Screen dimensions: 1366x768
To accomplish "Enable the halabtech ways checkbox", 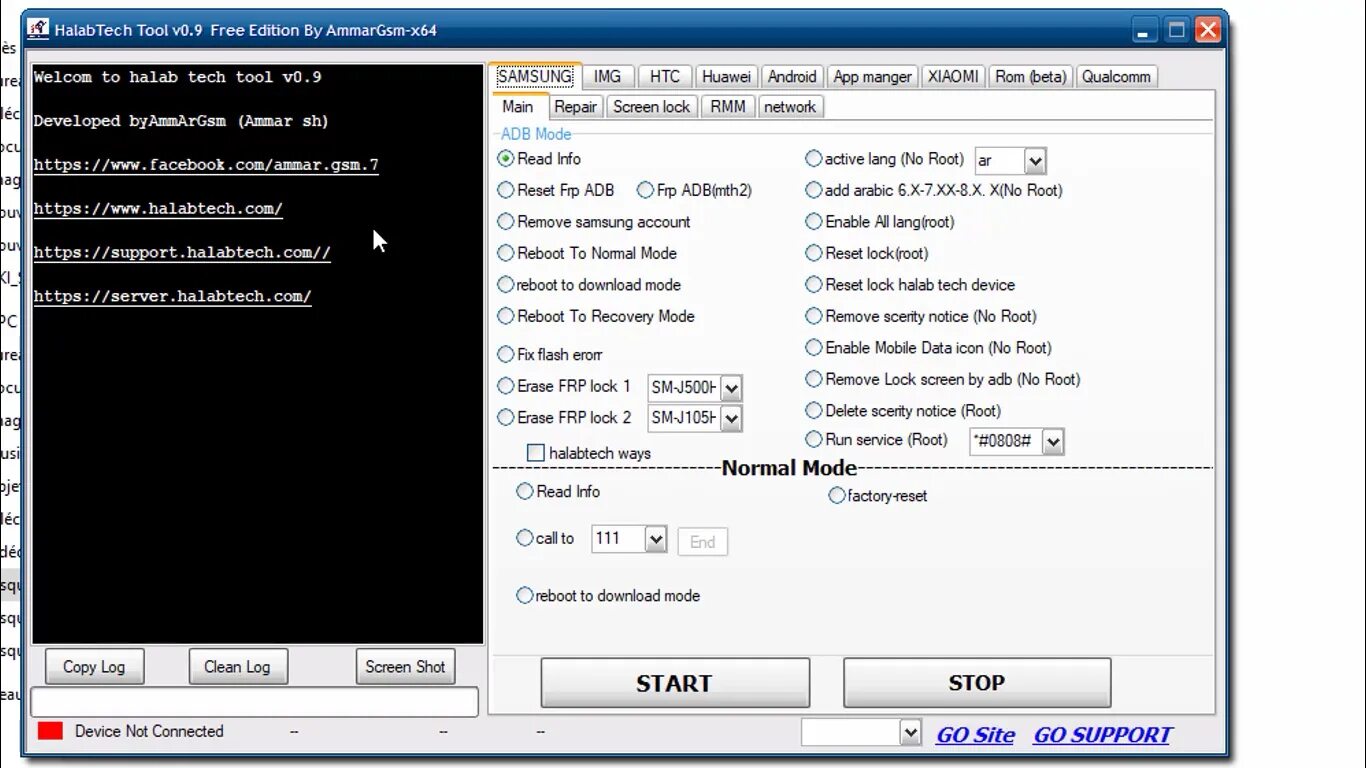I will click(x=536, y=453).
